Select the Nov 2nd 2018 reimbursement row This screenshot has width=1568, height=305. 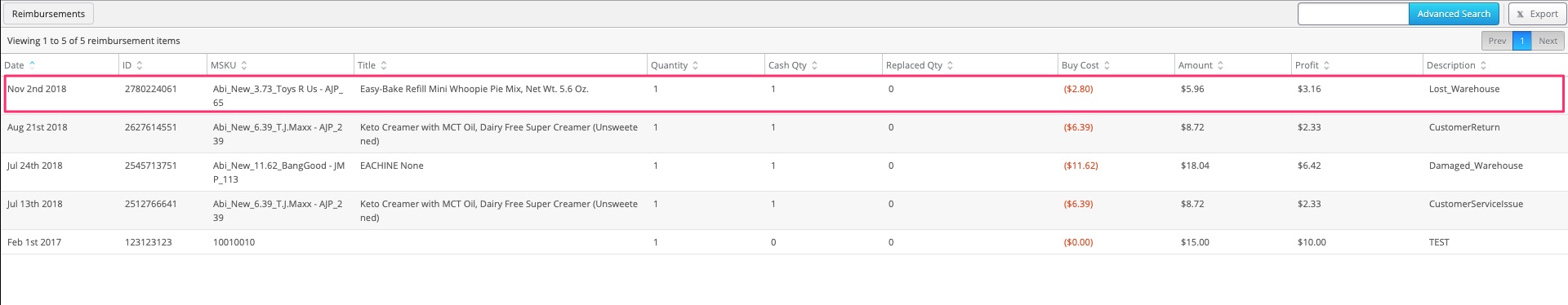[784, 95]
